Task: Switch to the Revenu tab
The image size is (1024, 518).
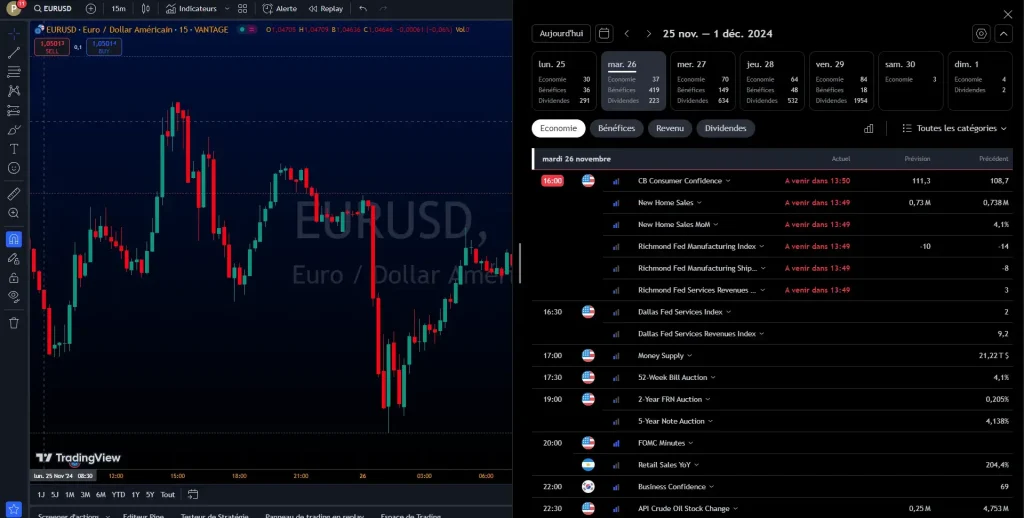Action: click(669, 129)
